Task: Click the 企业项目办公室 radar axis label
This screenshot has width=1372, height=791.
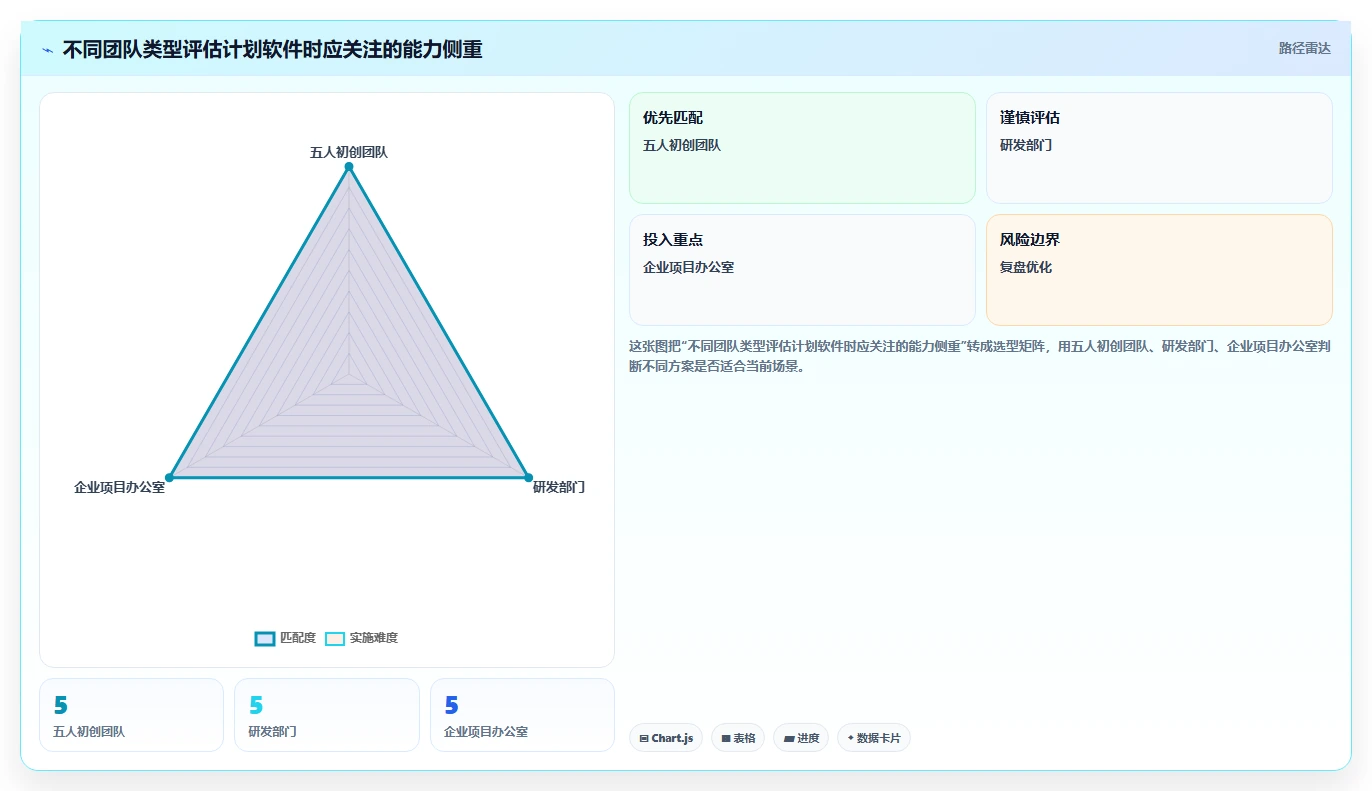Action: [119, 487]
